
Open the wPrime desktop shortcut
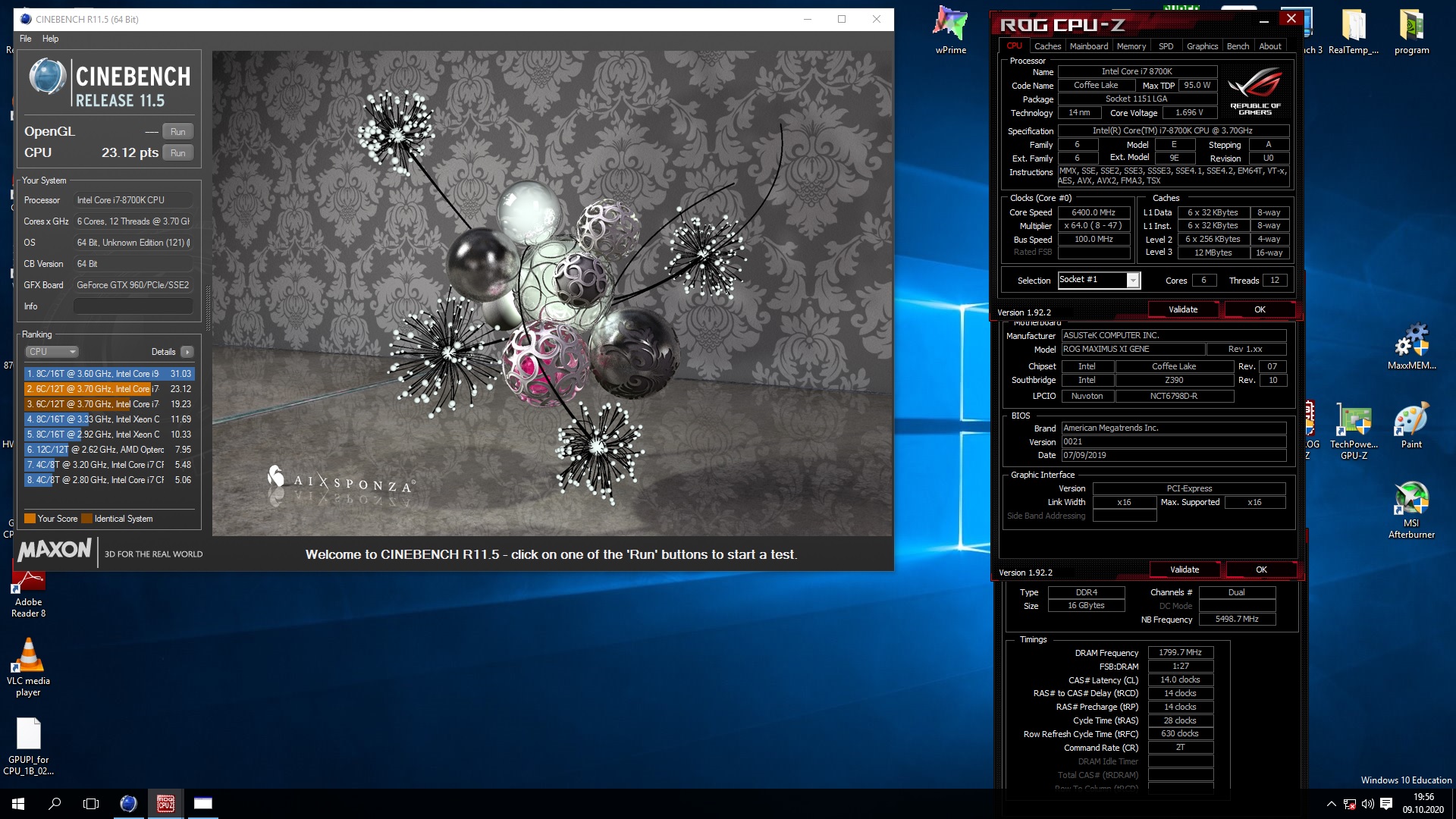coord(950,30)
